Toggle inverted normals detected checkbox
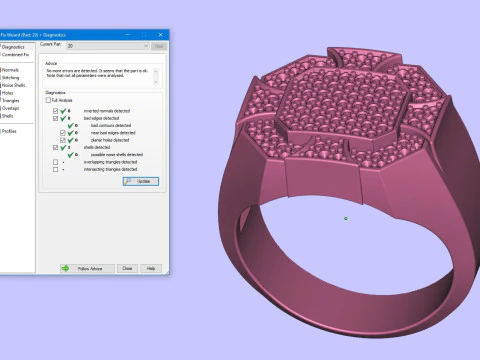The image size is (480, 360). click(56, 111)
